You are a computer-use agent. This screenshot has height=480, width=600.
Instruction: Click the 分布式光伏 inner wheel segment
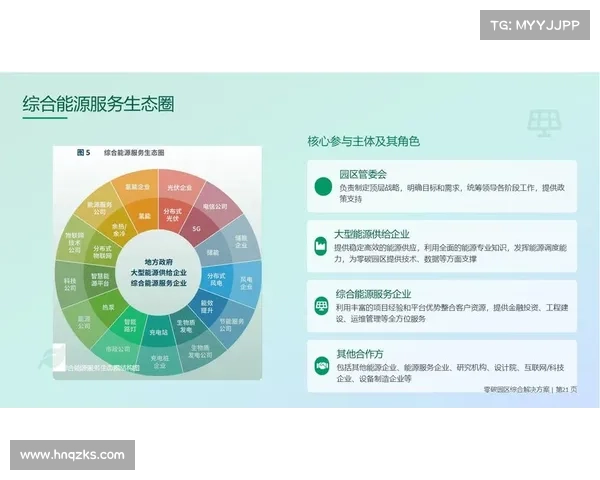click(172, 215)
